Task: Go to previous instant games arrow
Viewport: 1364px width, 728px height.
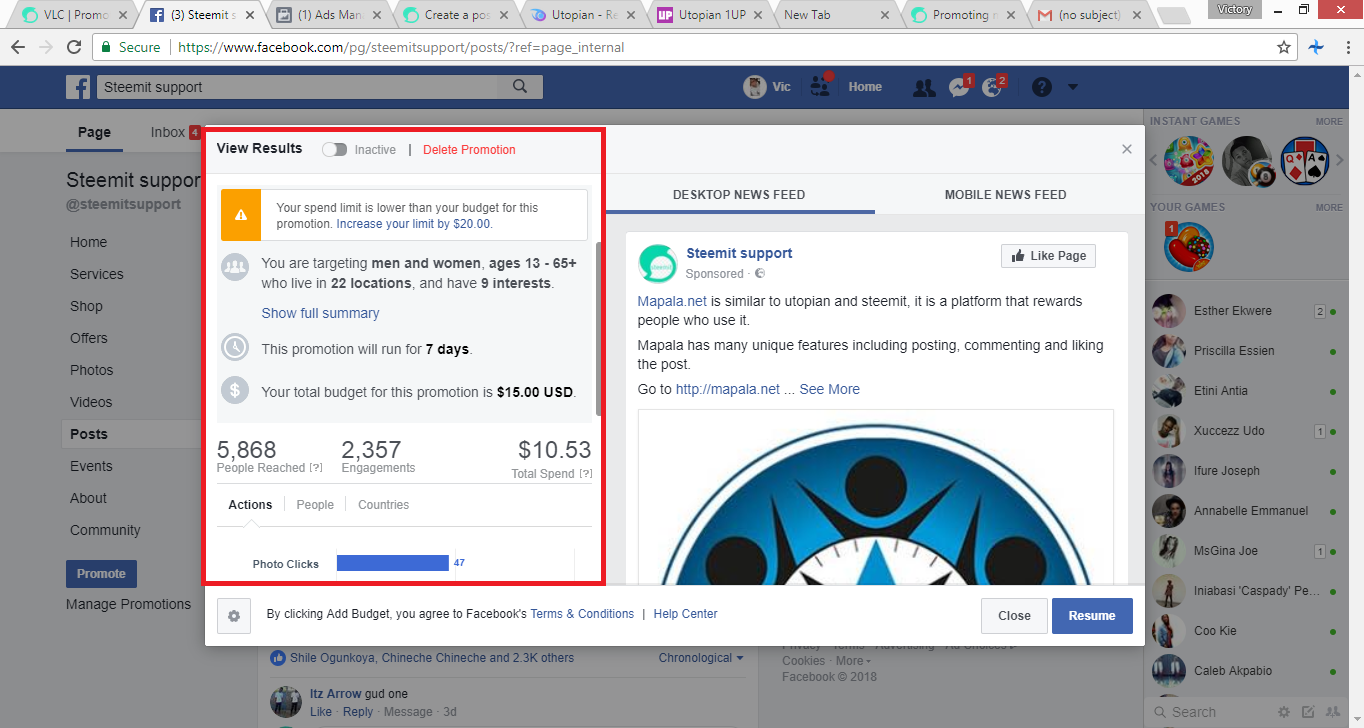Action: tap(1155, 161)
